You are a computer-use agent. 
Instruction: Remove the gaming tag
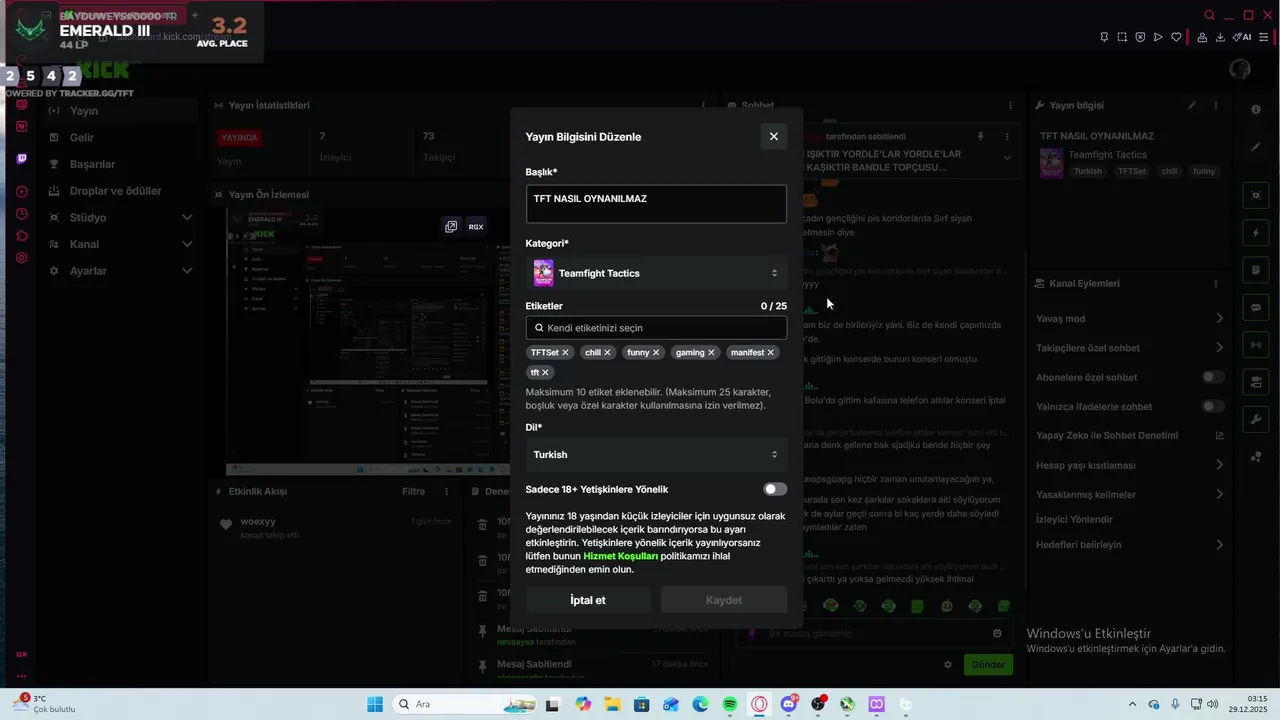coord(712,353)
